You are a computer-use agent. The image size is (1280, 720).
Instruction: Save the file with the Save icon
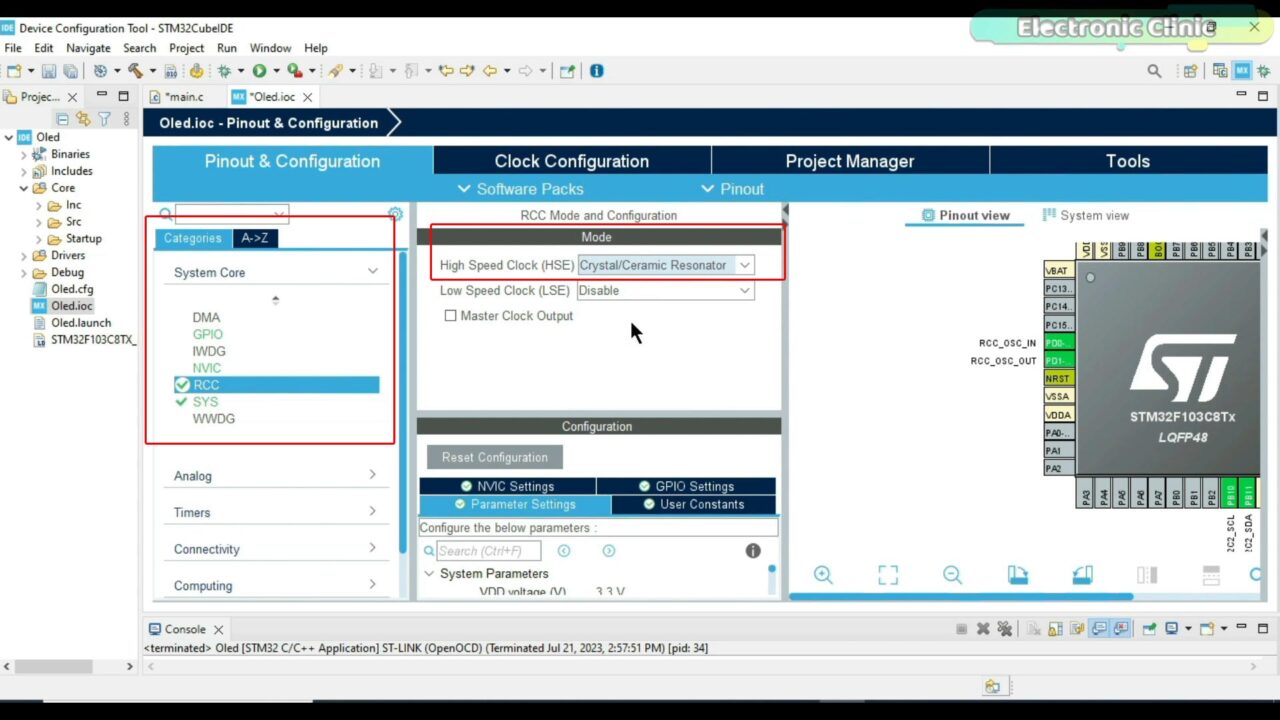[48, 71]
